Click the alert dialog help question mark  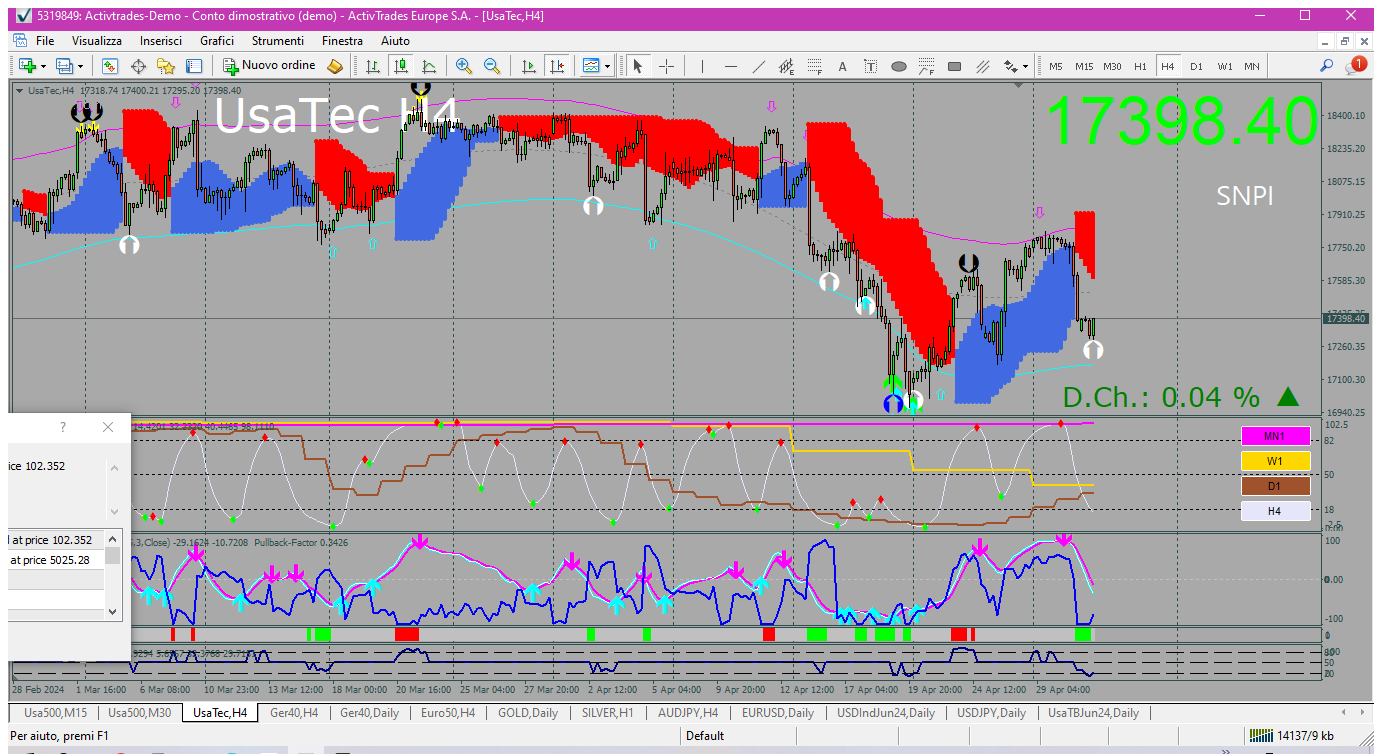pyautogui.click(x=63, y=427)
